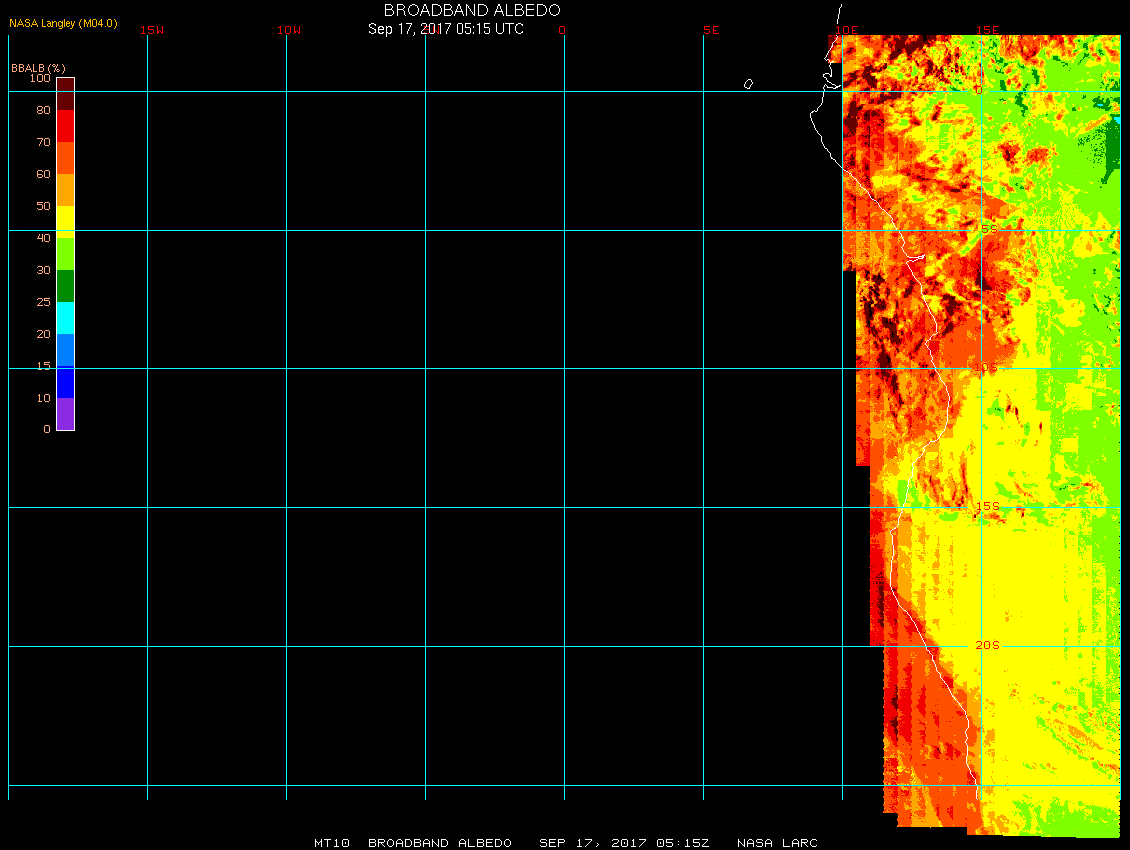
Task: Select the dark green 25–30% legend swatch
Action: pos(65,285)
